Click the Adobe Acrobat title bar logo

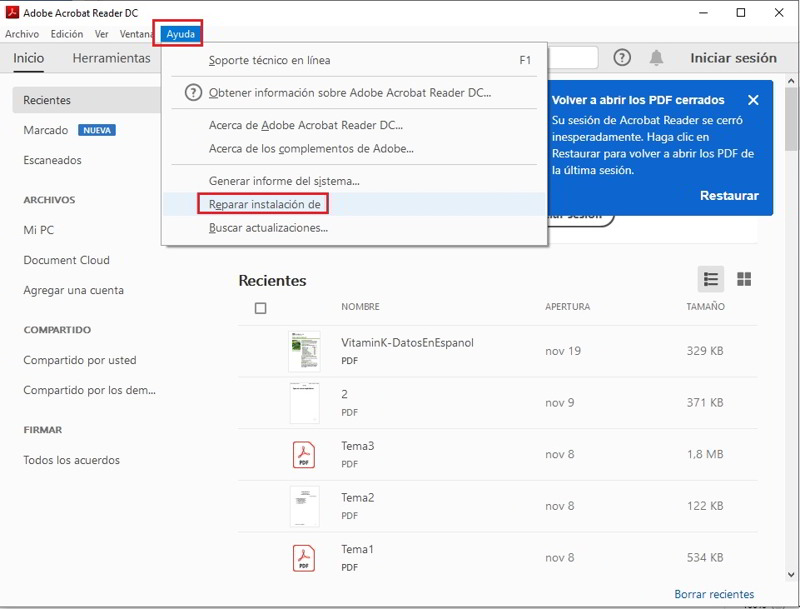(12, 13)
